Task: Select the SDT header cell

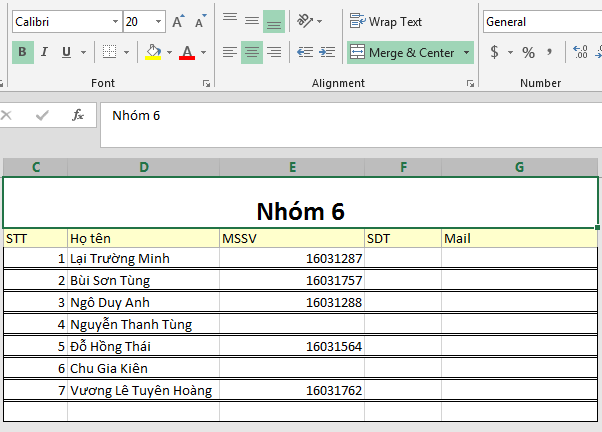Action: coord(403,238)
